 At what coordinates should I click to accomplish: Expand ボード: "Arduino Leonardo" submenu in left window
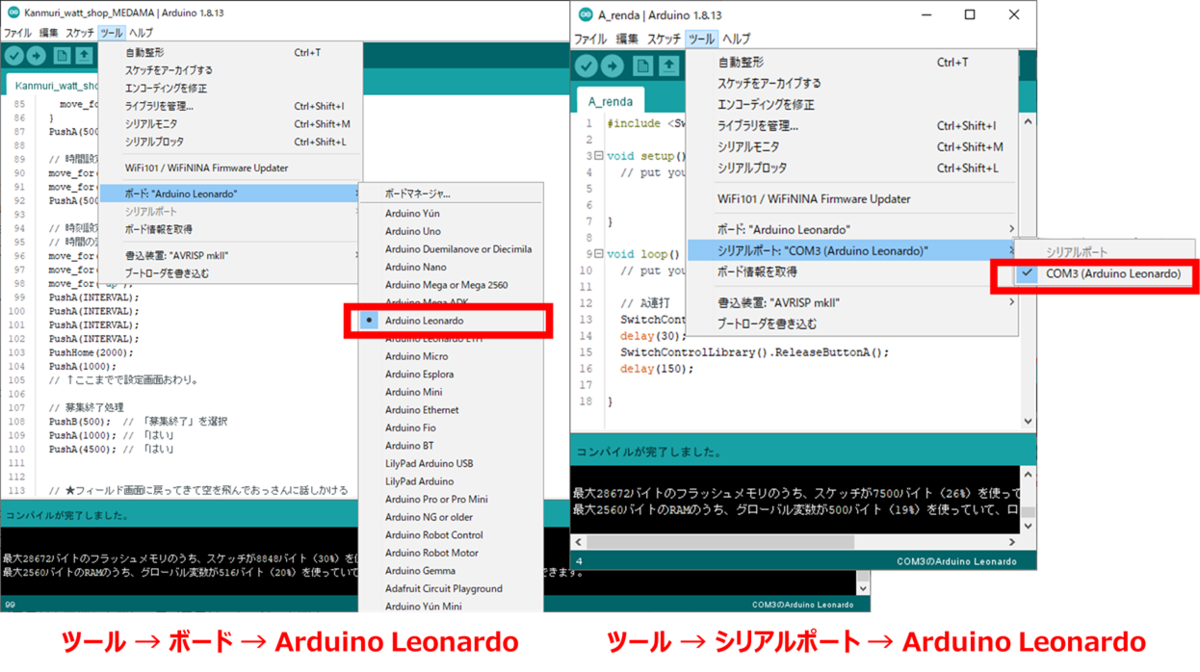coord(231,193)
